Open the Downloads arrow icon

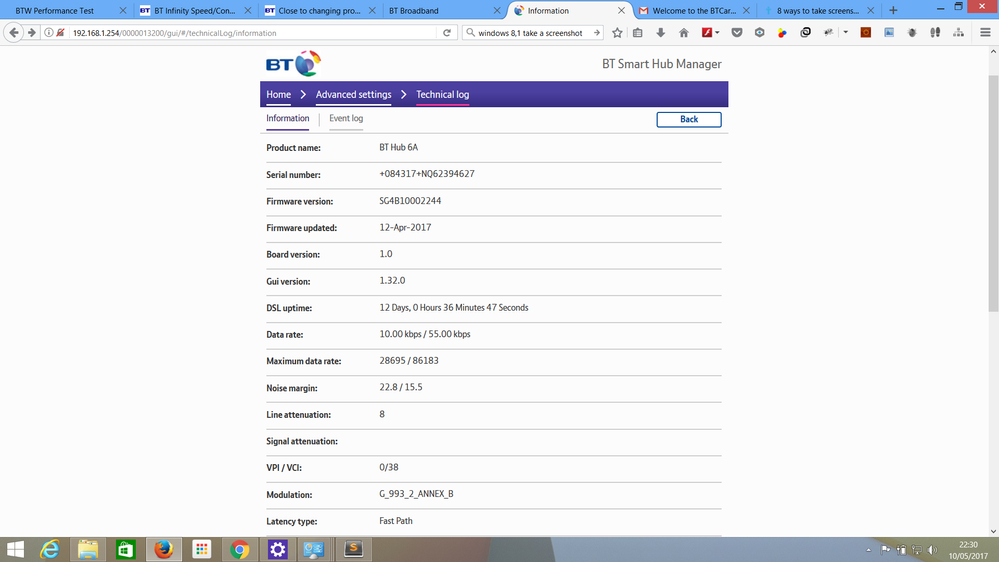click(x=661, y=32)
